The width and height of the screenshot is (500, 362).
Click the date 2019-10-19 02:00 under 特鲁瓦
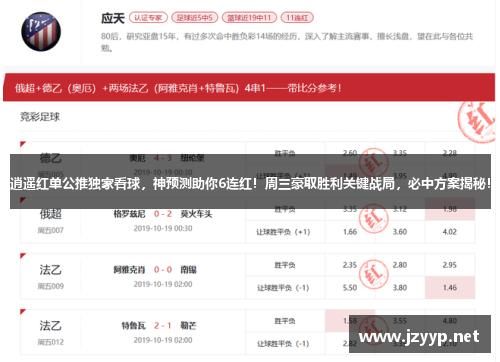point(163,340)
